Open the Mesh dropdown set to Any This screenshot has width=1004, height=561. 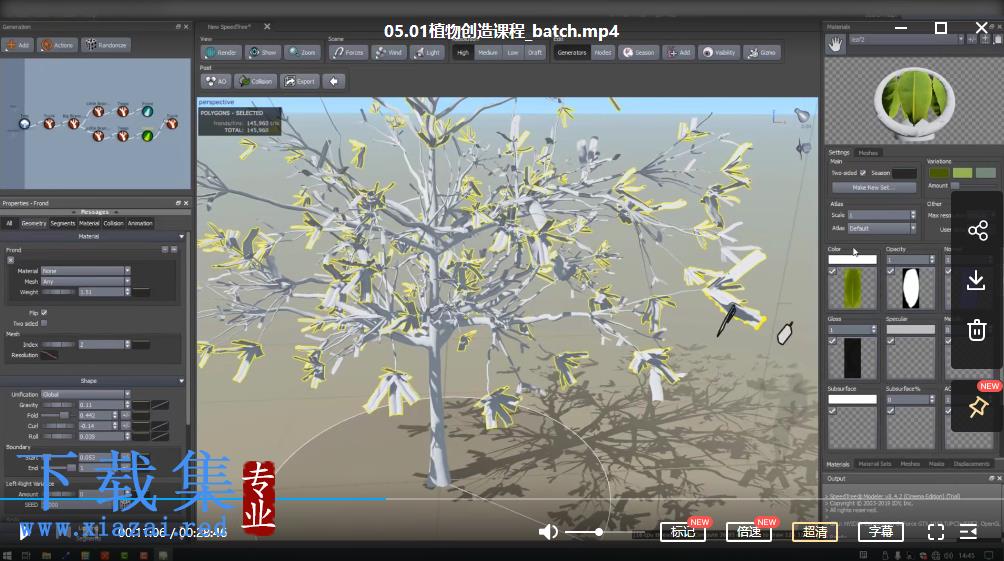[x=86, y=281]
